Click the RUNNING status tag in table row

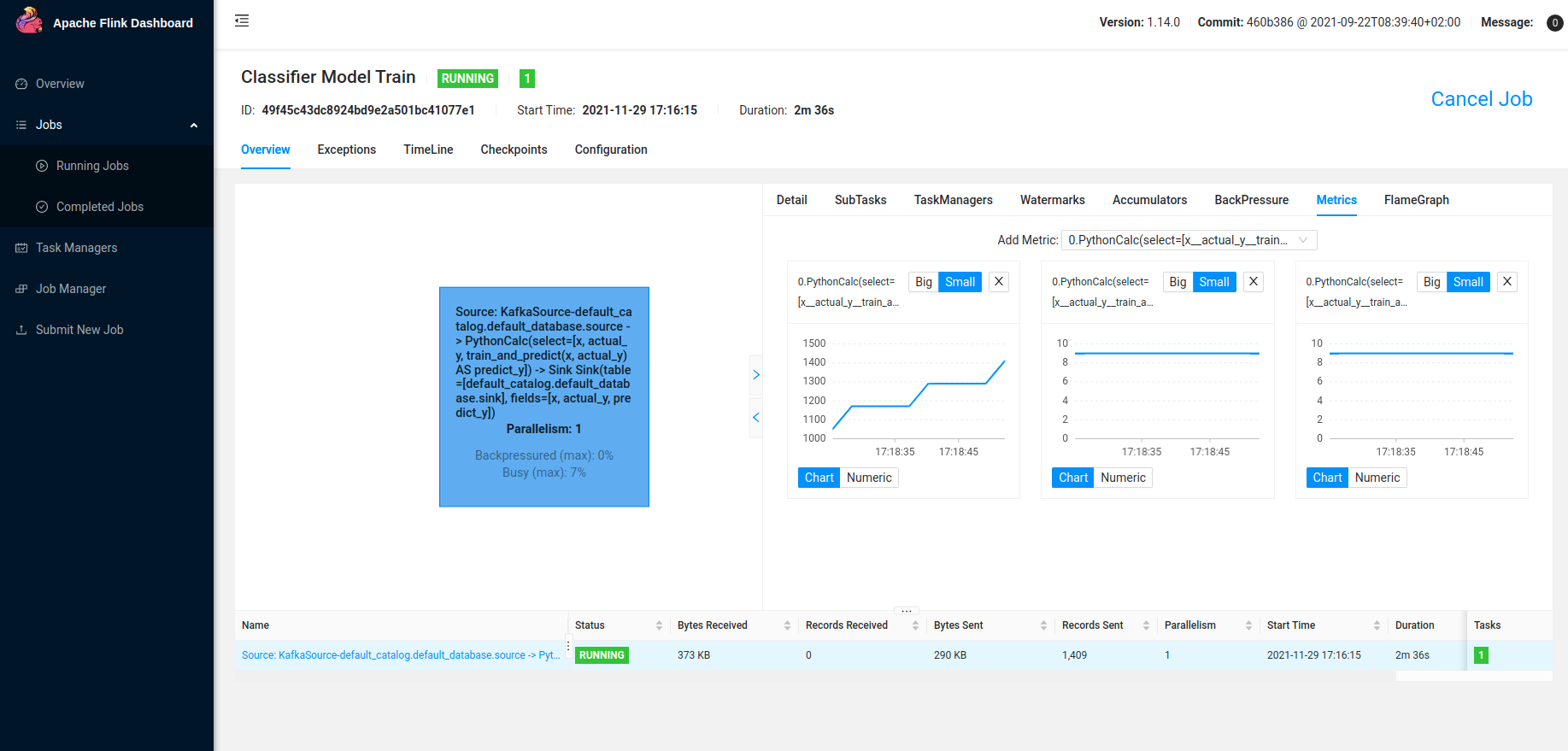pos(602,655)
